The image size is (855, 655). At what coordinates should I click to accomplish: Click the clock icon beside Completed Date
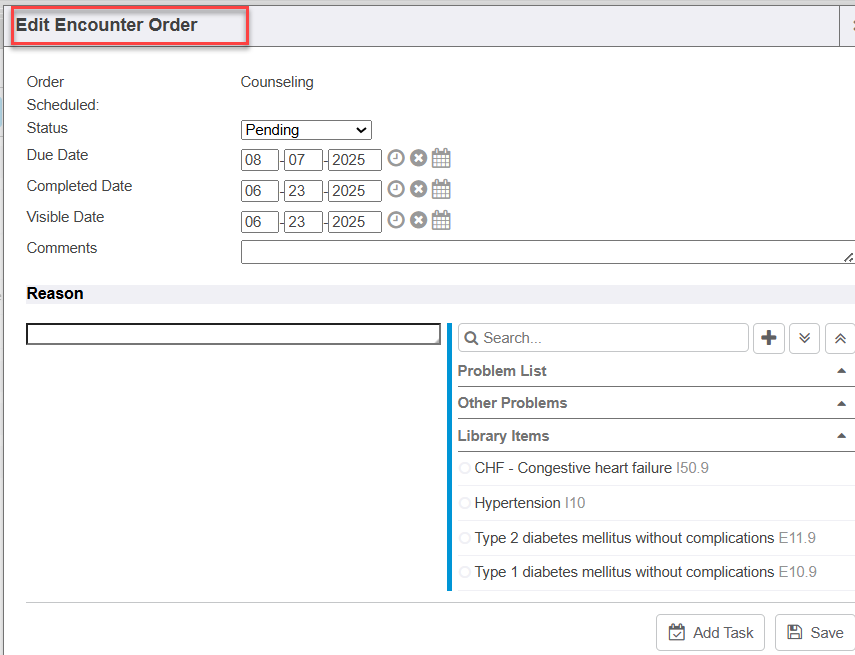[396, 189]
